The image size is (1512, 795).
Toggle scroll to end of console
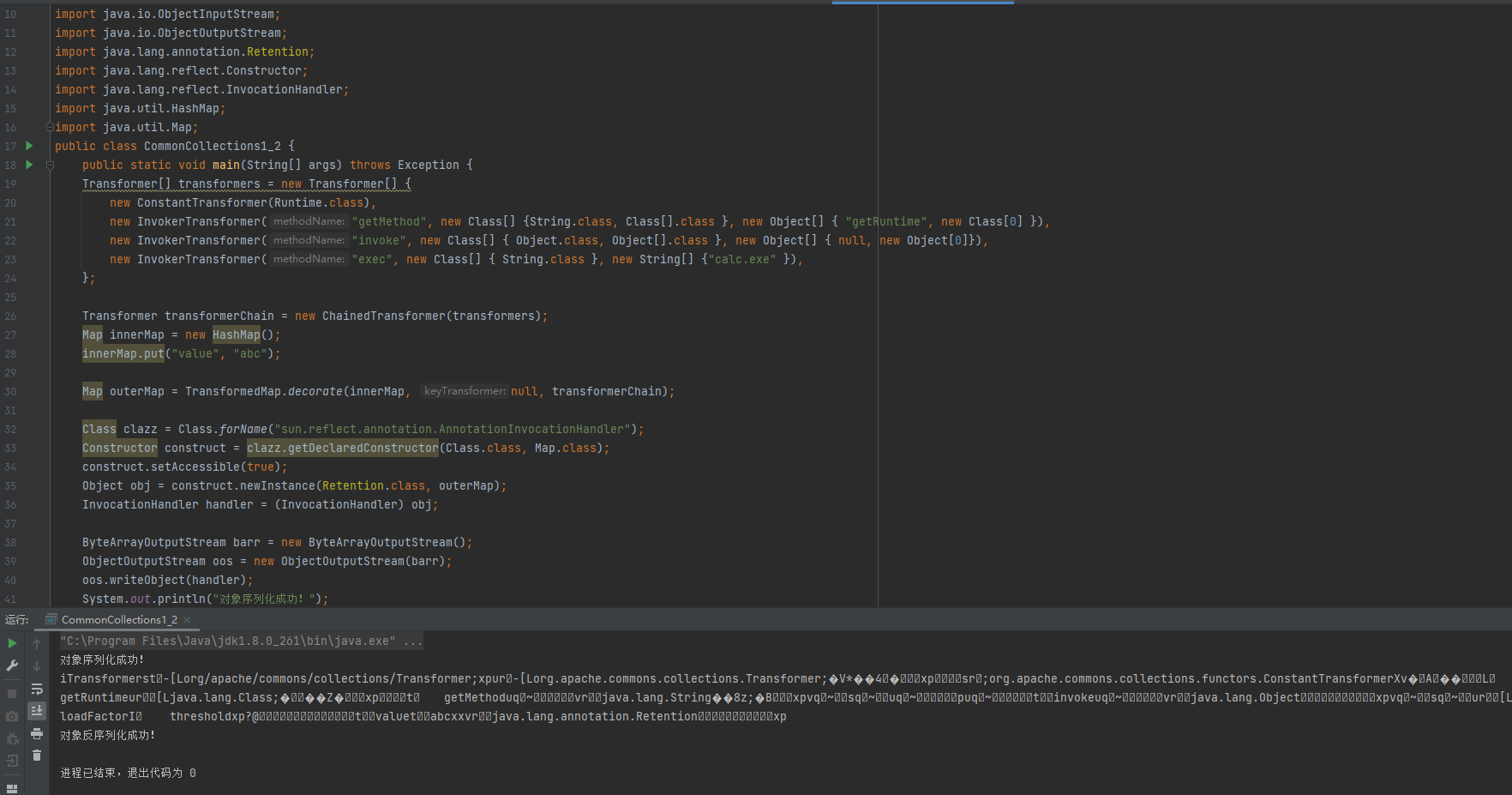click(x=37, y=711)
